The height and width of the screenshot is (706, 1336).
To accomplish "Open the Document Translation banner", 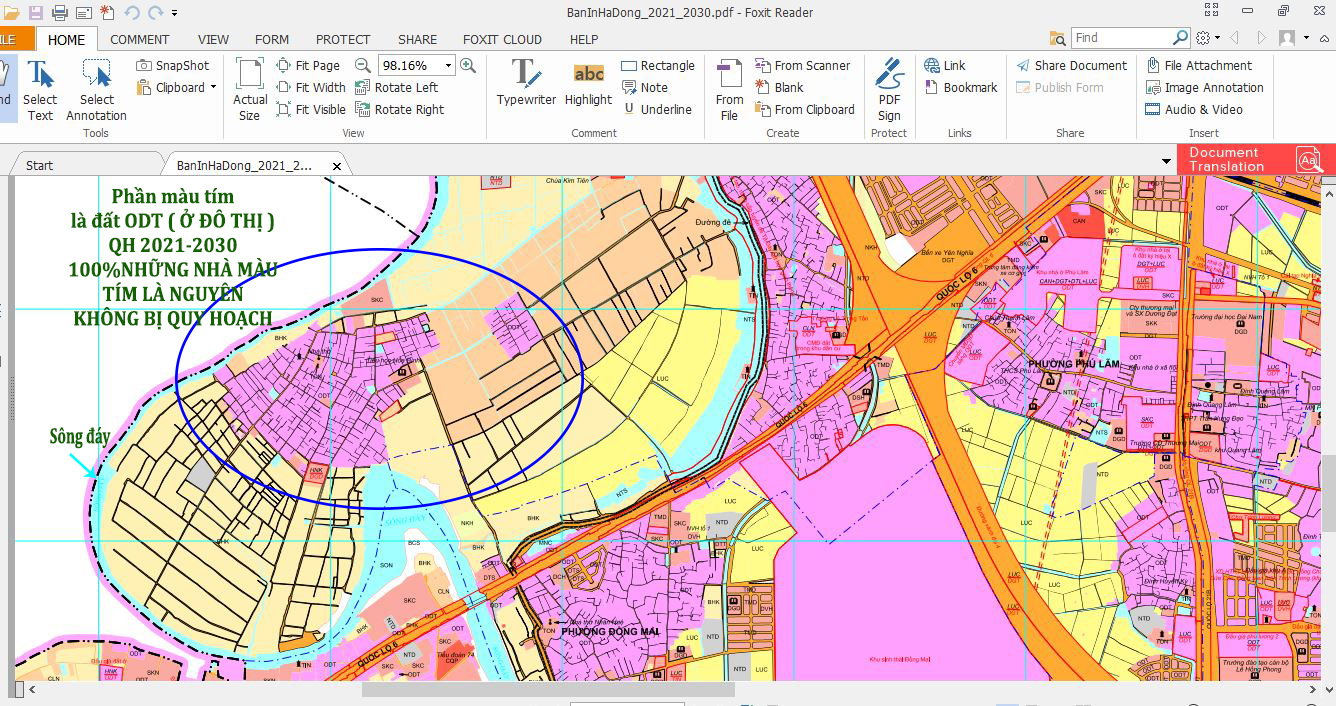I will [x=1255, y=159].
